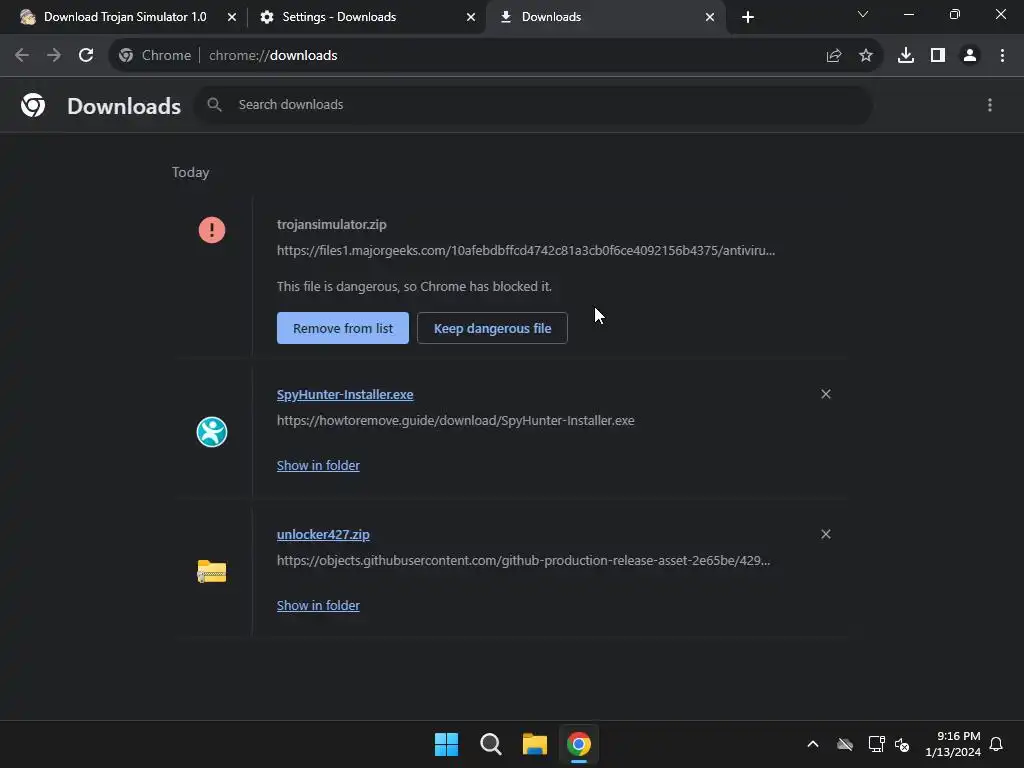Screen dimensions: 1024x768
Task: Show SpyHunter-Installer.exe in folder
Action: pos(318,466)
